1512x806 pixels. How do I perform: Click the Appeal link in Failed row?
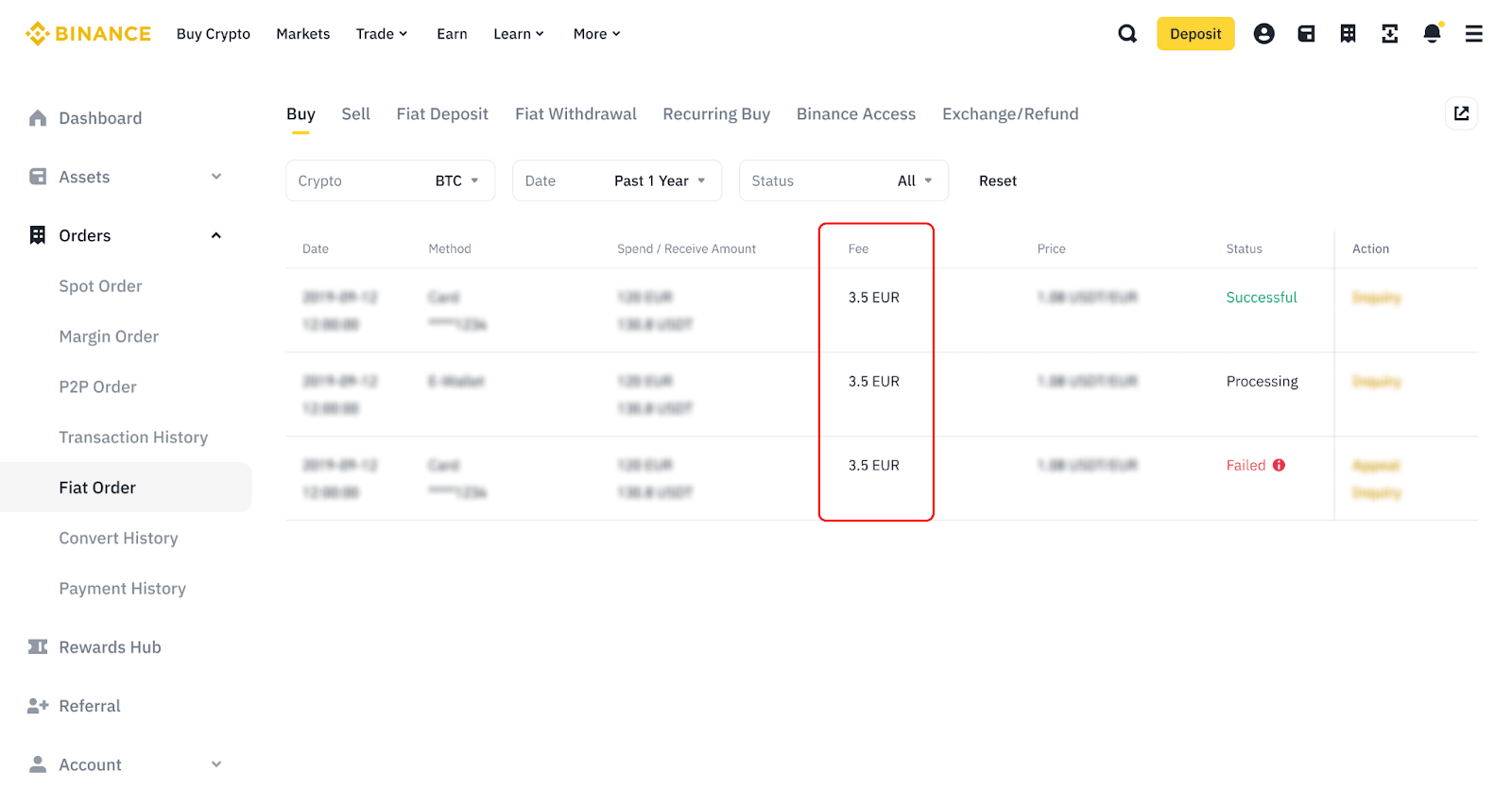(x=1375, y=466)
